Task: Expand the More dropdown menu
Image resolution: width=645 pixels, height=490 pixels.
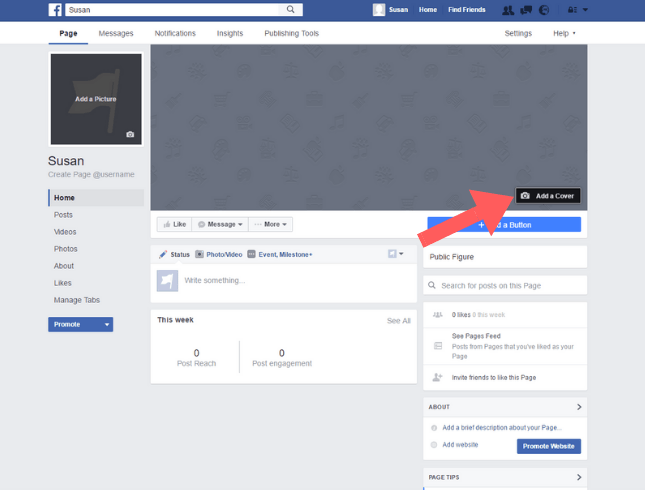Action: 271,224
